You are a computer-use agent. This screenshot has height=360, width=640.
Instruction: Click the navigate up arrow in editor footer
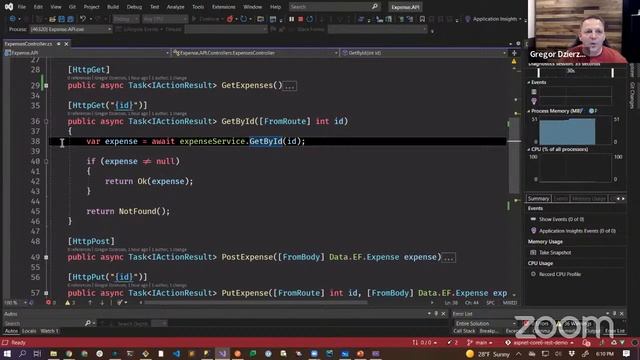pos(90,303)
